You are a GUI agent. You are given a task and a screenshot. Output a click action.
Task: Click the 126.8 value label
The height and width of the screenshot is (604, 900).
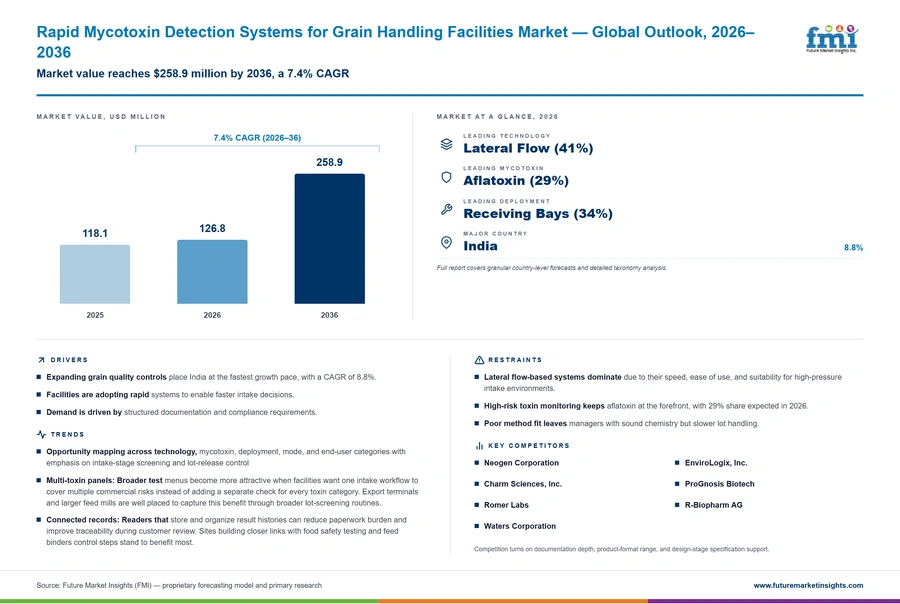[x=212, y=229]
